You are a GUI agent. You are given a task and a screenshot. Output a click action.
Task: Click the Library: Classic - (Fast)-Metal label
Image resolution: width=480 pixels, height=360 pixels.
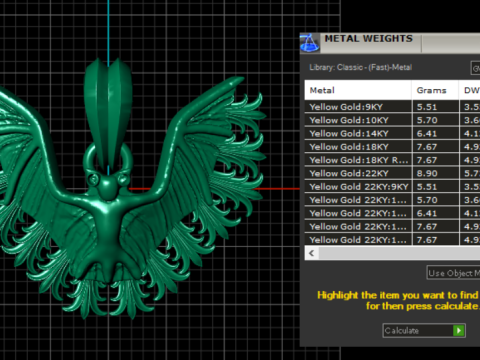[x=361, y=67]
